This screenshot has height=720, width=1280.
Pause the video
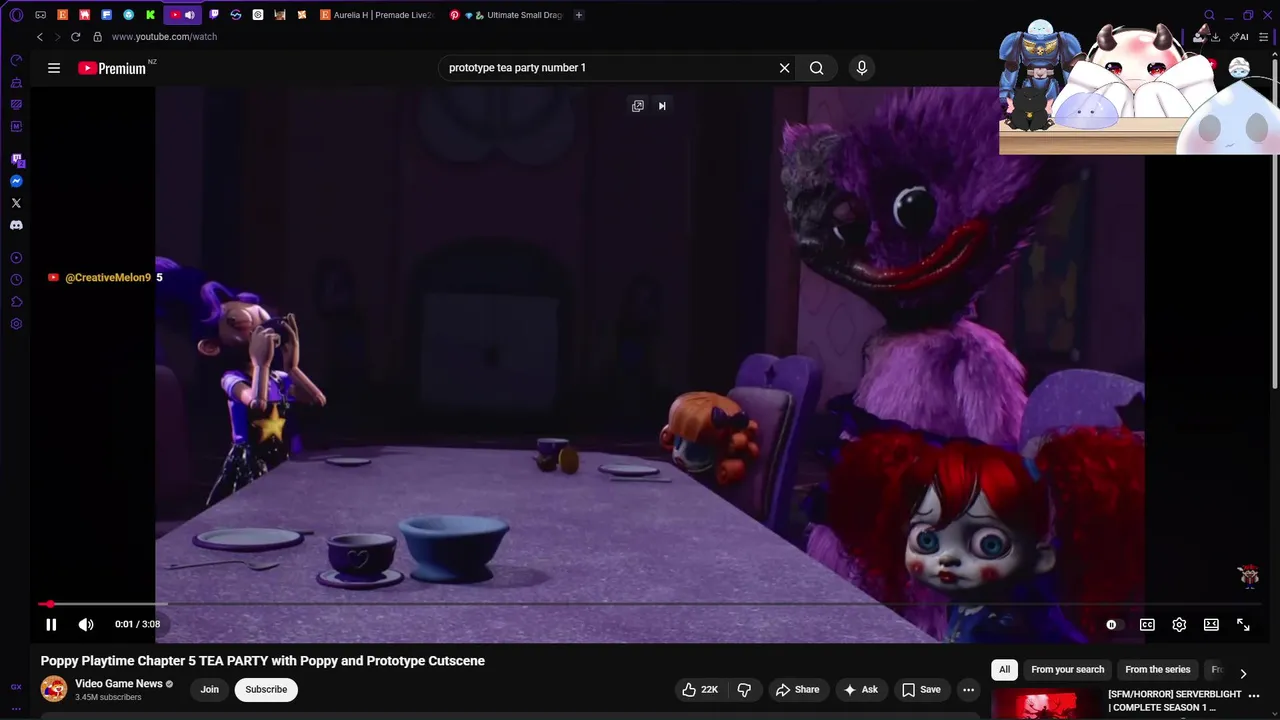[51, 625]
